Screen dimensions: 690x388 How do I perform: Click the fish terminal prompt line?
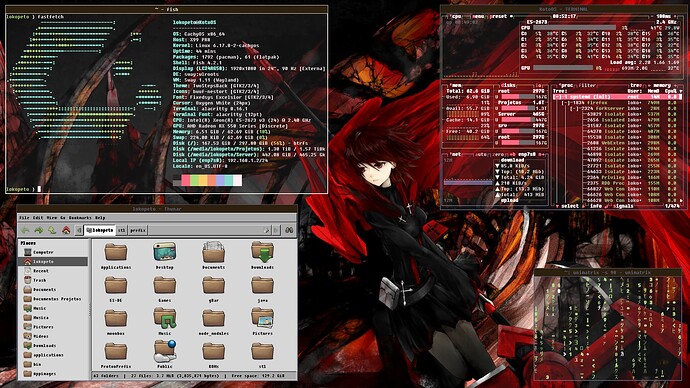[x=166, y=189]
